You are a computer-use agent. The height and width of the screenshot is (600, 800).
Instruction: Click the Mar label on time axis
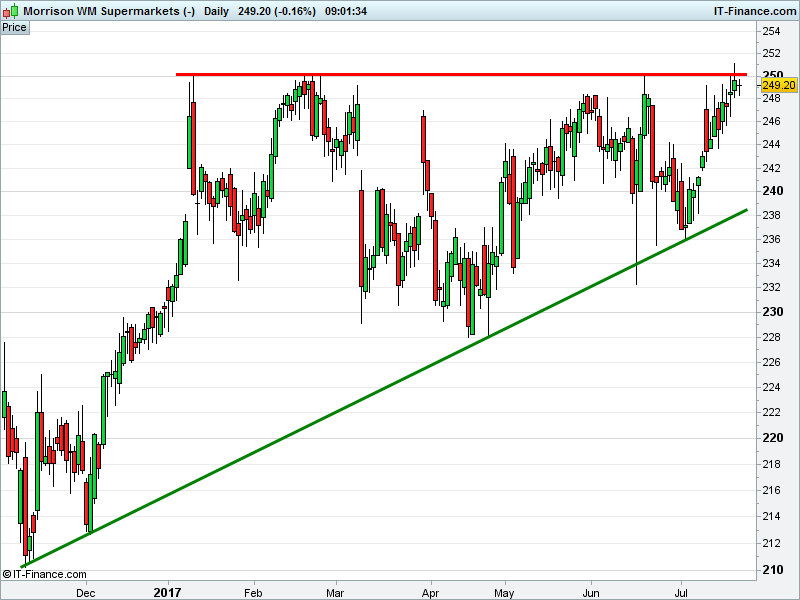(335, 593)
